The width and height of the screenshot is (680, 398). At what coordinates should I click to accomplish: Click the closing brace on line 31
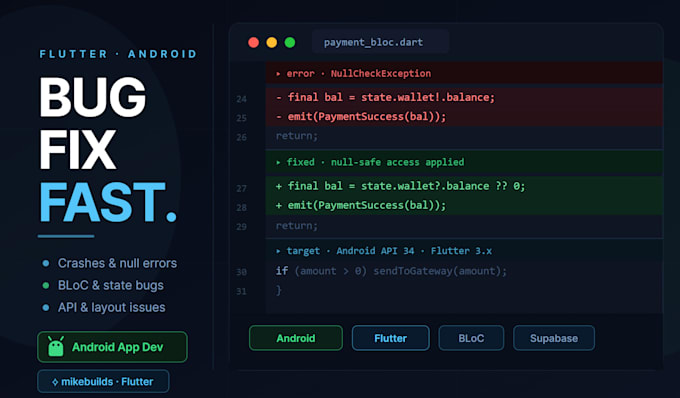(278, 290)
